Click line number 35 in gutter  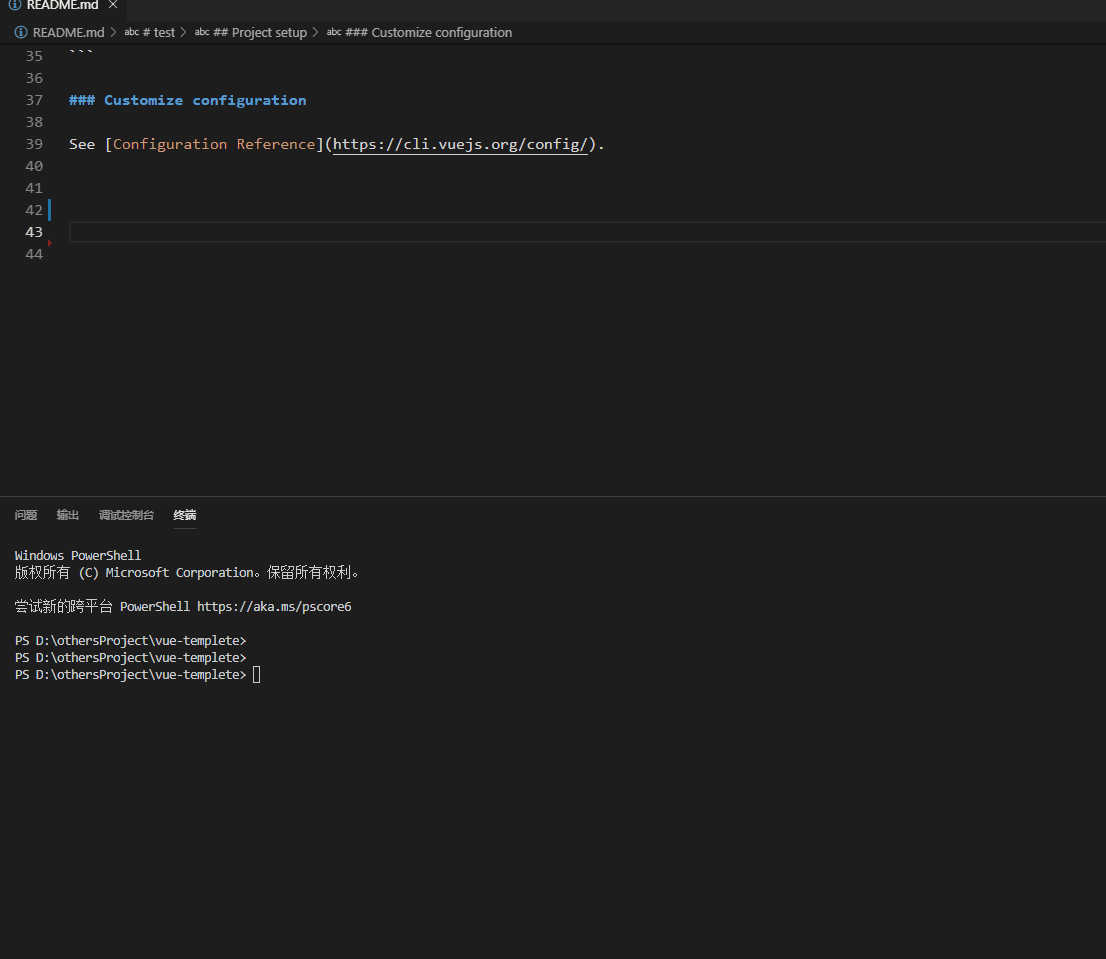tap(34, 56)
